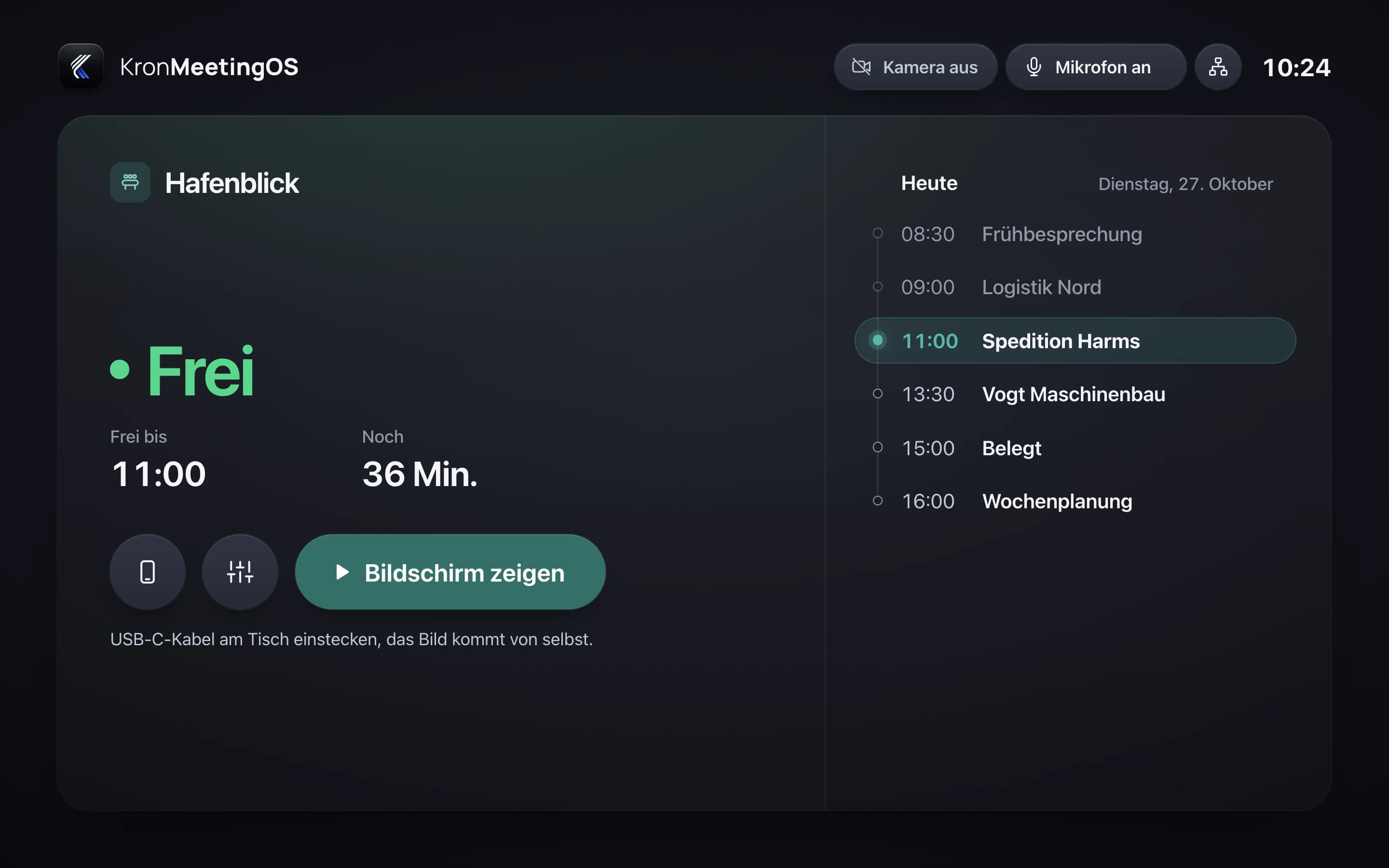This screenshot has width=1389, height=868.
Task: Click the green Frei status
Action: tap(182, 370)
